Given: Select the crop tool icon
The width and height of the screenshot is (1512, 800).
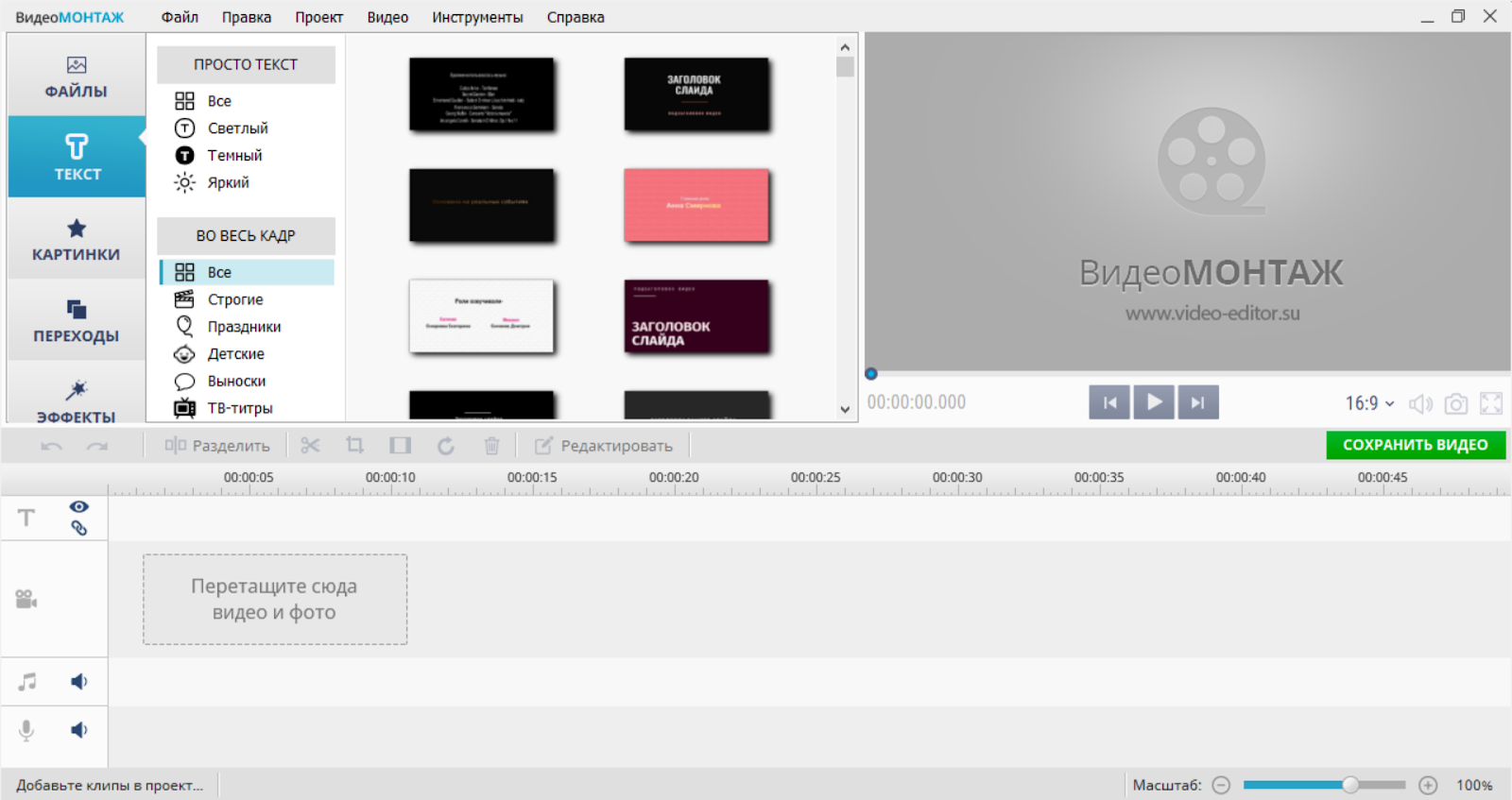Looking at the screenshot, I should pos(355,446).
